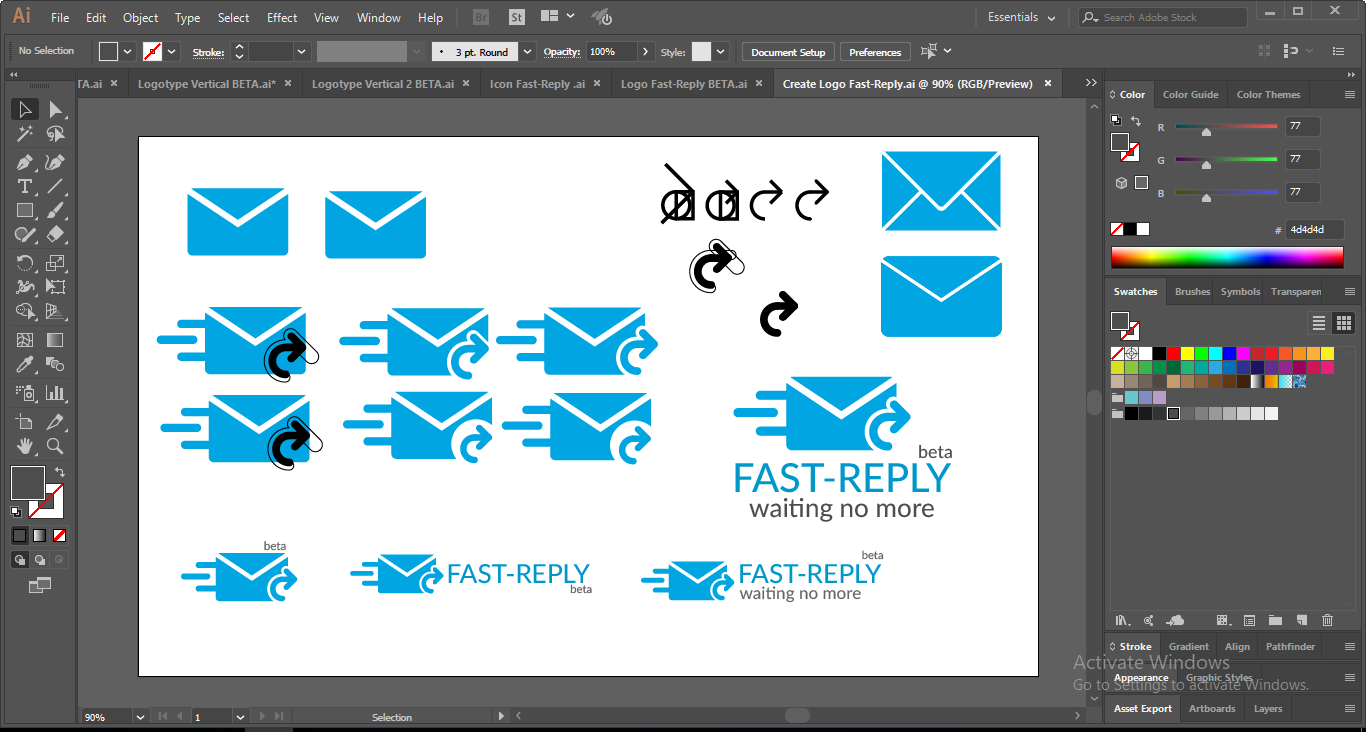The width and height of the screenshot is (1366, 732).
Task: Switch Swatches panel to list view
Action: [1319, 322]
